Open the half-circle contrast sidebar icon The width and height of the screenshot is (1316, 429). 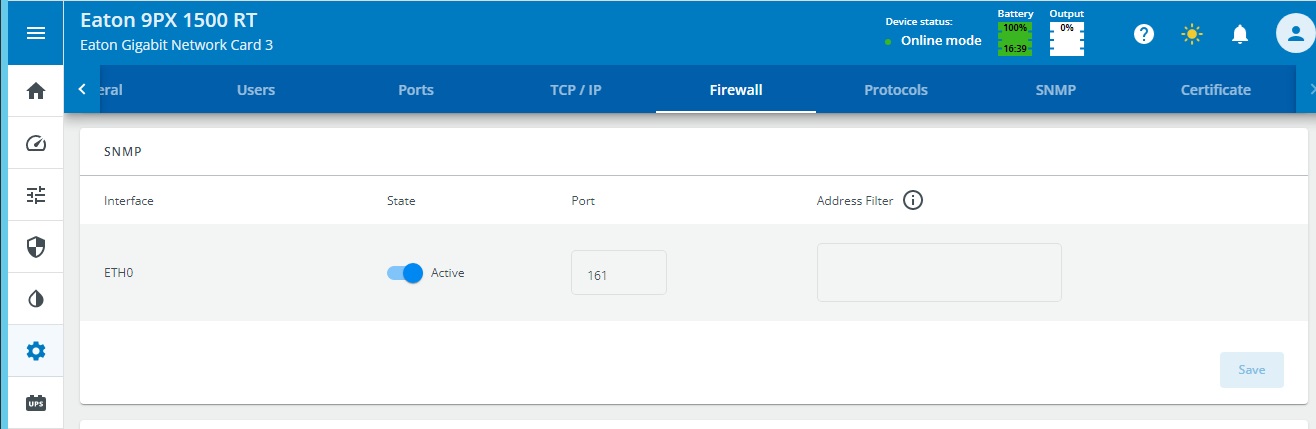35,299
